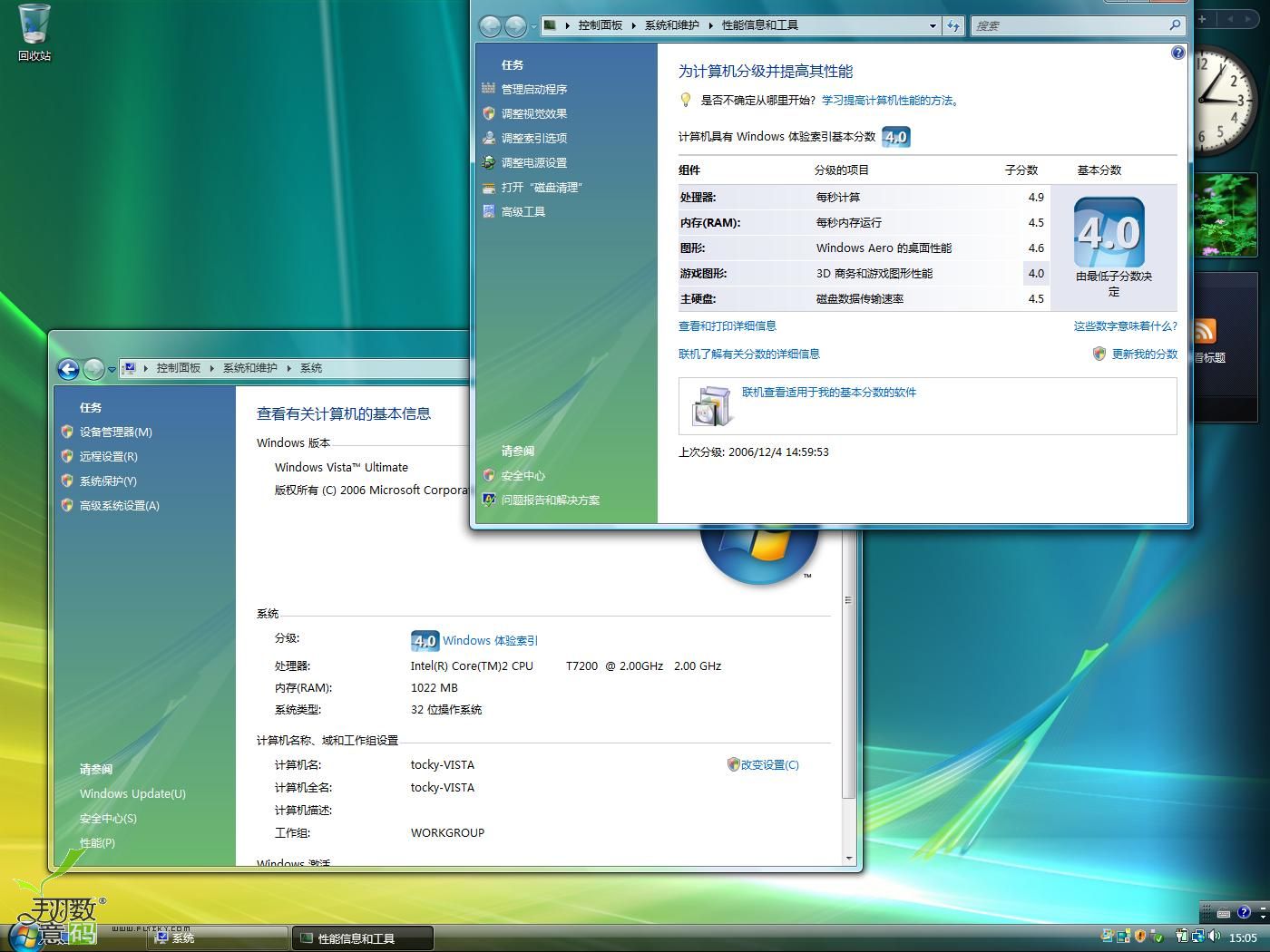
Task: Open recent pages dropdown in System window
Action: tap(112, 370)
